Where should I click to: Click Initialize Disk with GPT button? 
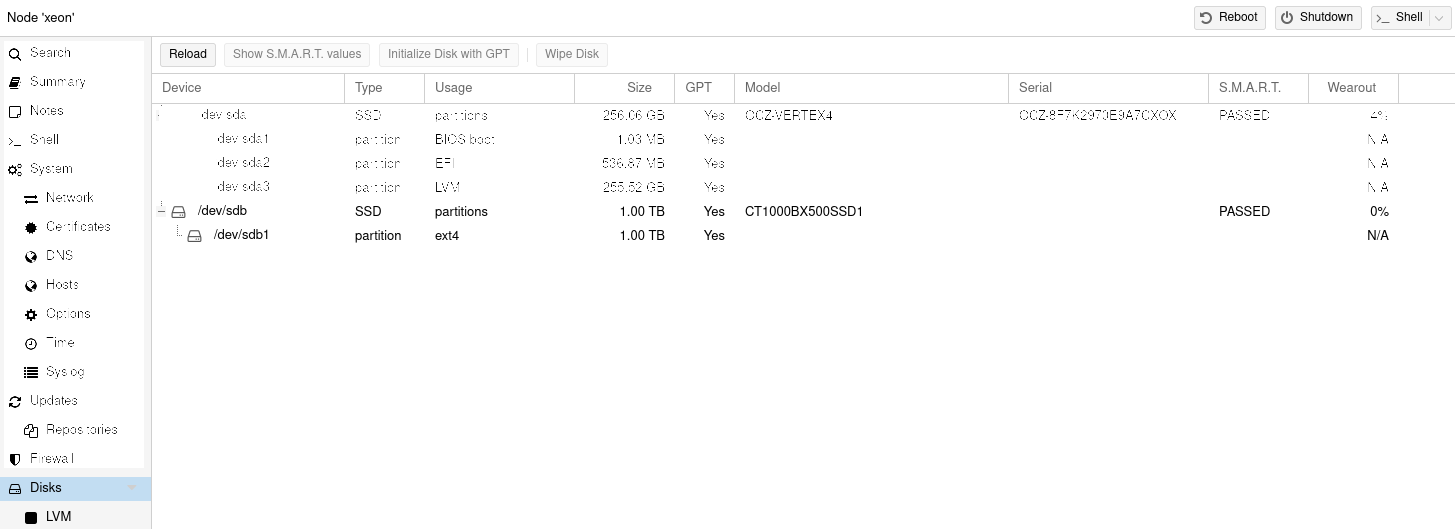[449, 54]
